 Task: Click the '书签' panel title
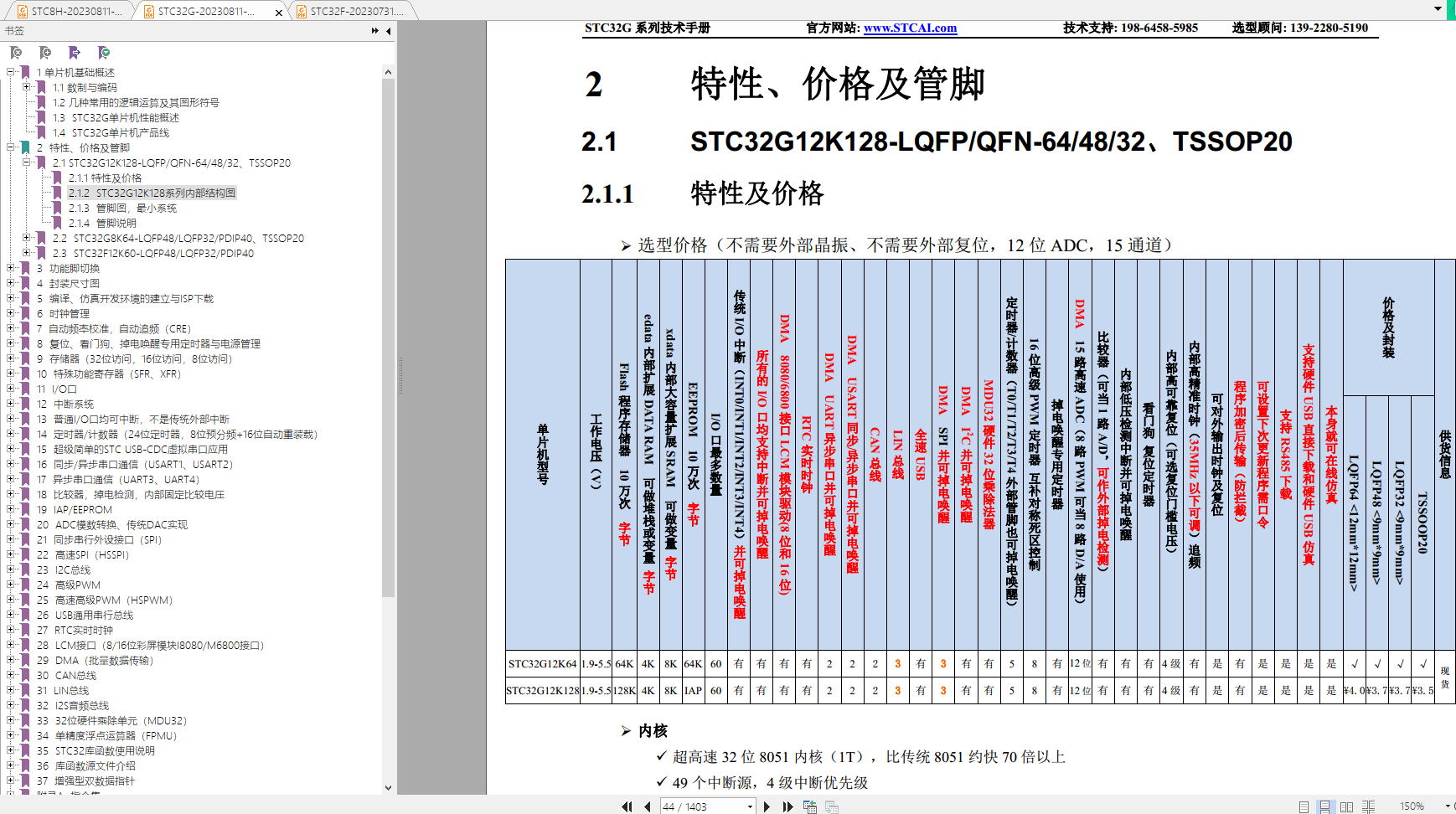(14, 31)
